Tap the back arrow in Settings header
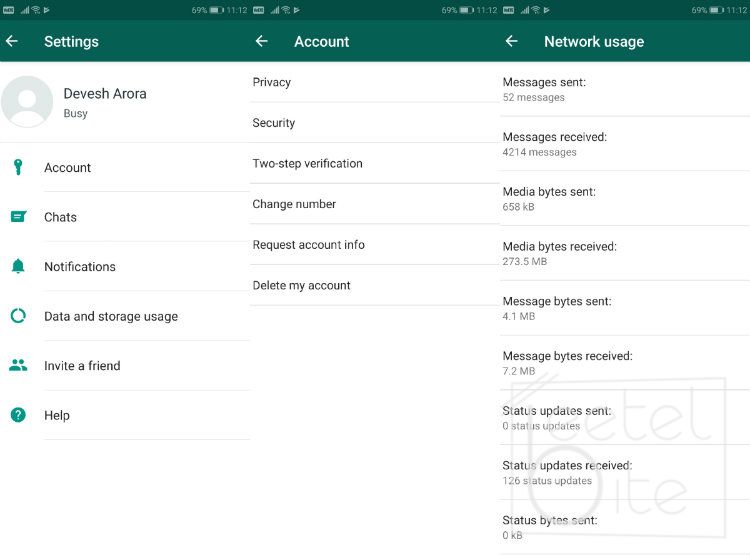 click(12, 42)
